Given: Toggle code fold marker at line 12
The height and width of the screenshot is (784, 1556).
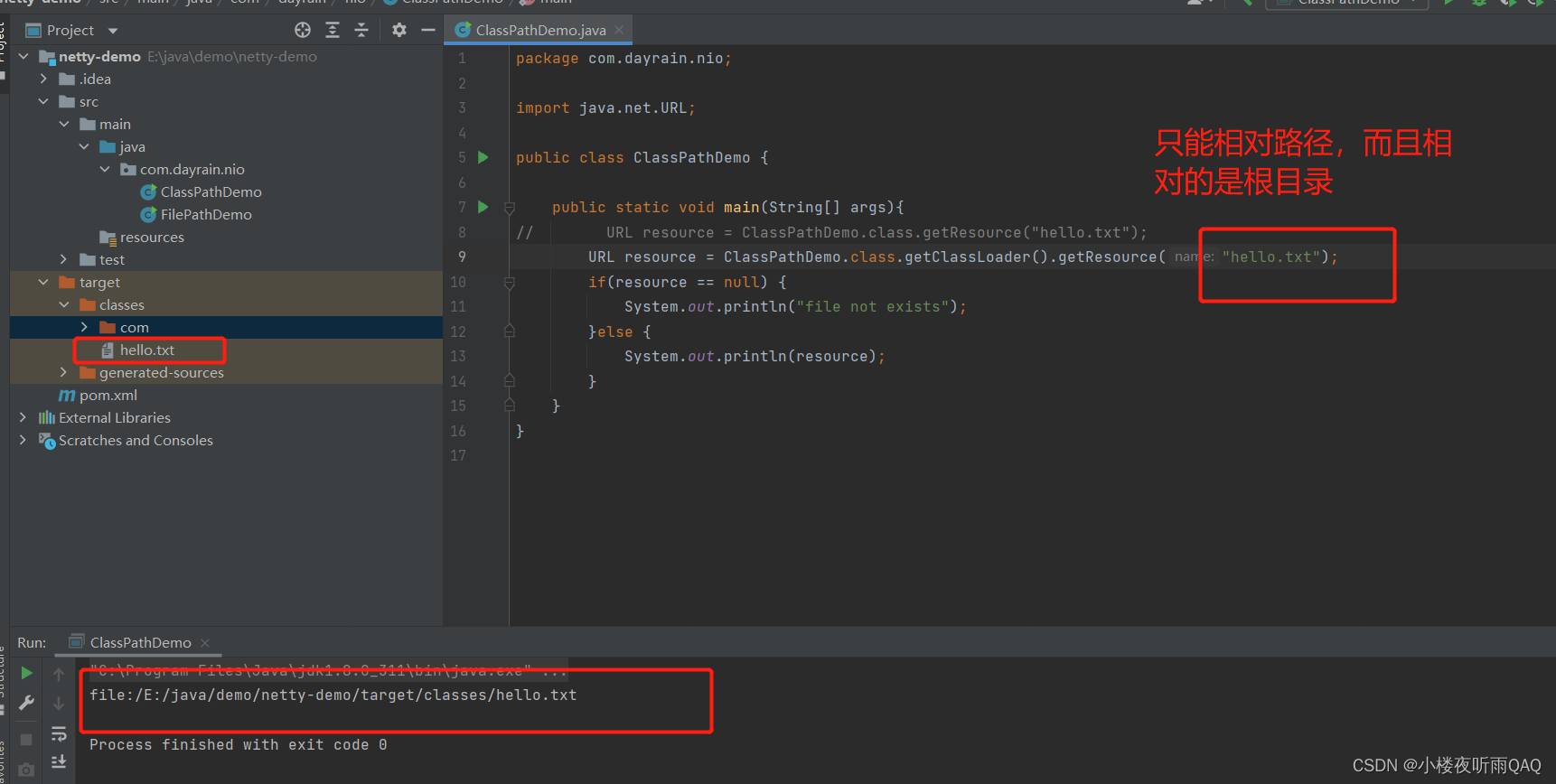Looking at the screenshot, I should click(510, 331).
